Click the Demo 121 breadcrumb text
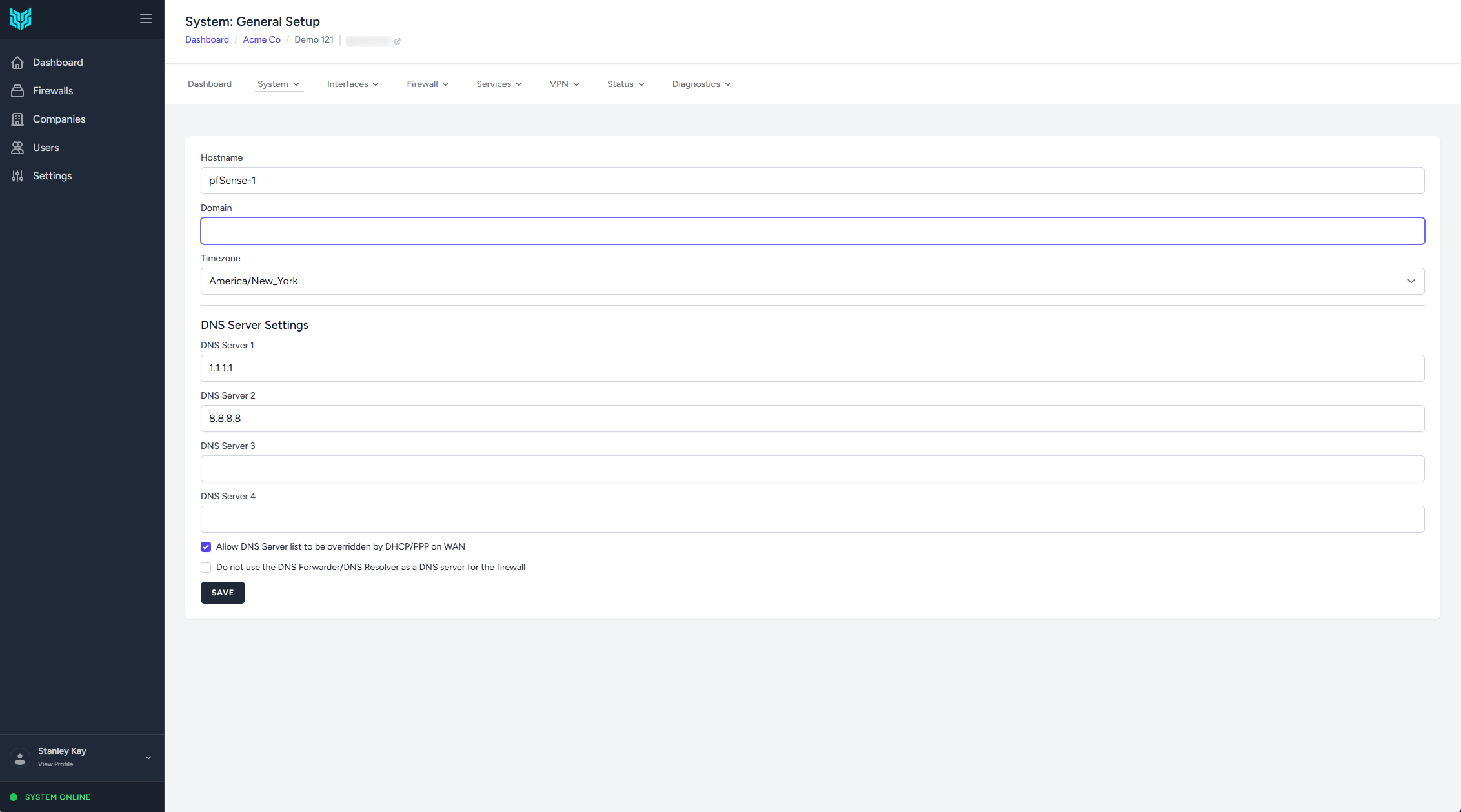The image size is (1461, 812). point(314,40)
